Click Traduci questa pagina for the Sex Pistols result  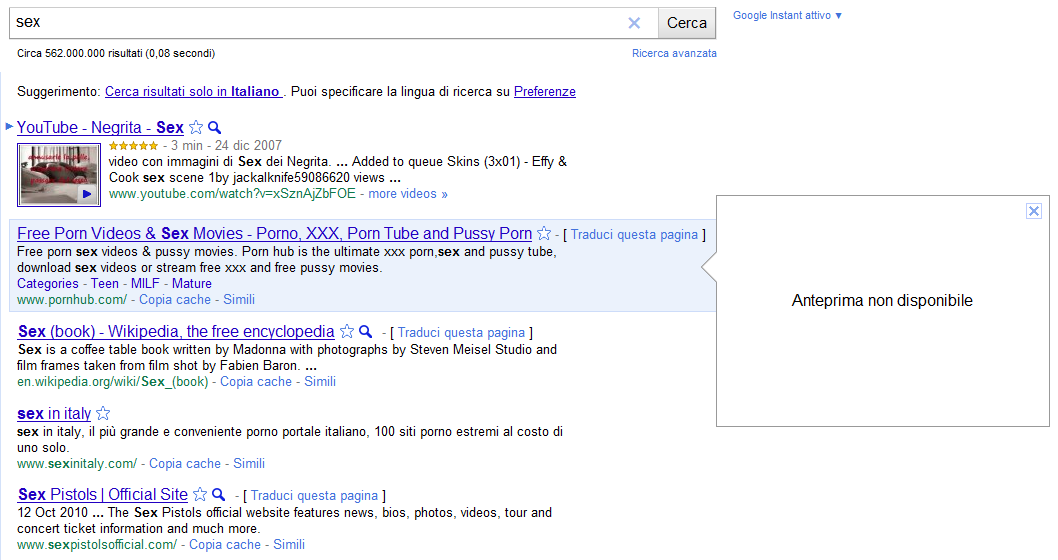(314, 496)
